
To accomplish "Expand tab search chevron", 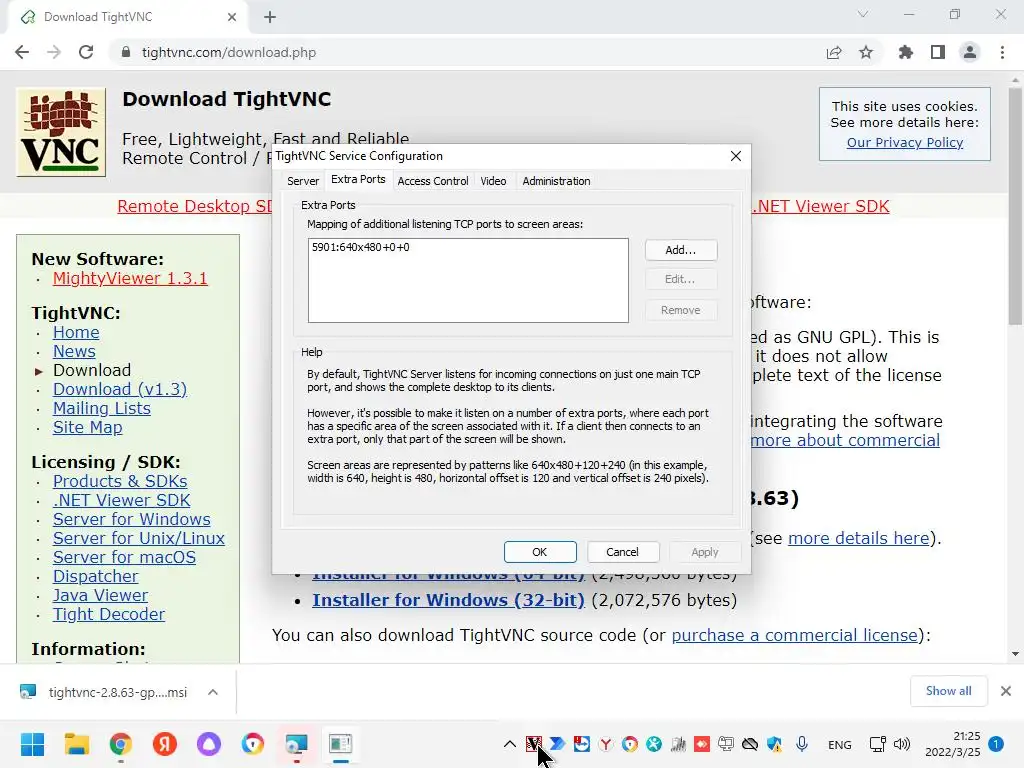I will point(863,14).
